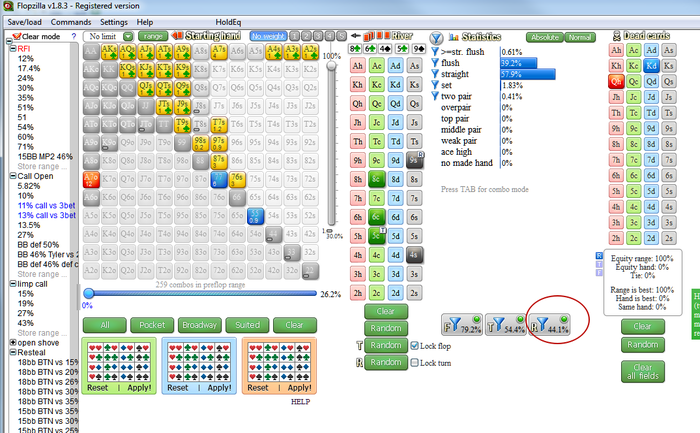
Task: Open the No limit game type dropdown
Action: pos(128,37)
